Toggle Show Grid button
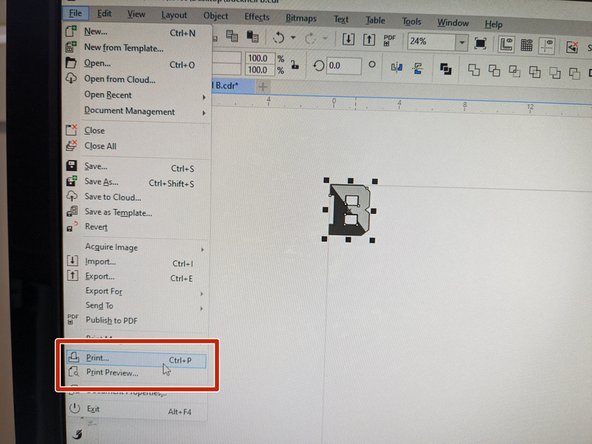The height and width of the screenshot is (444, 592). point(527,45)
